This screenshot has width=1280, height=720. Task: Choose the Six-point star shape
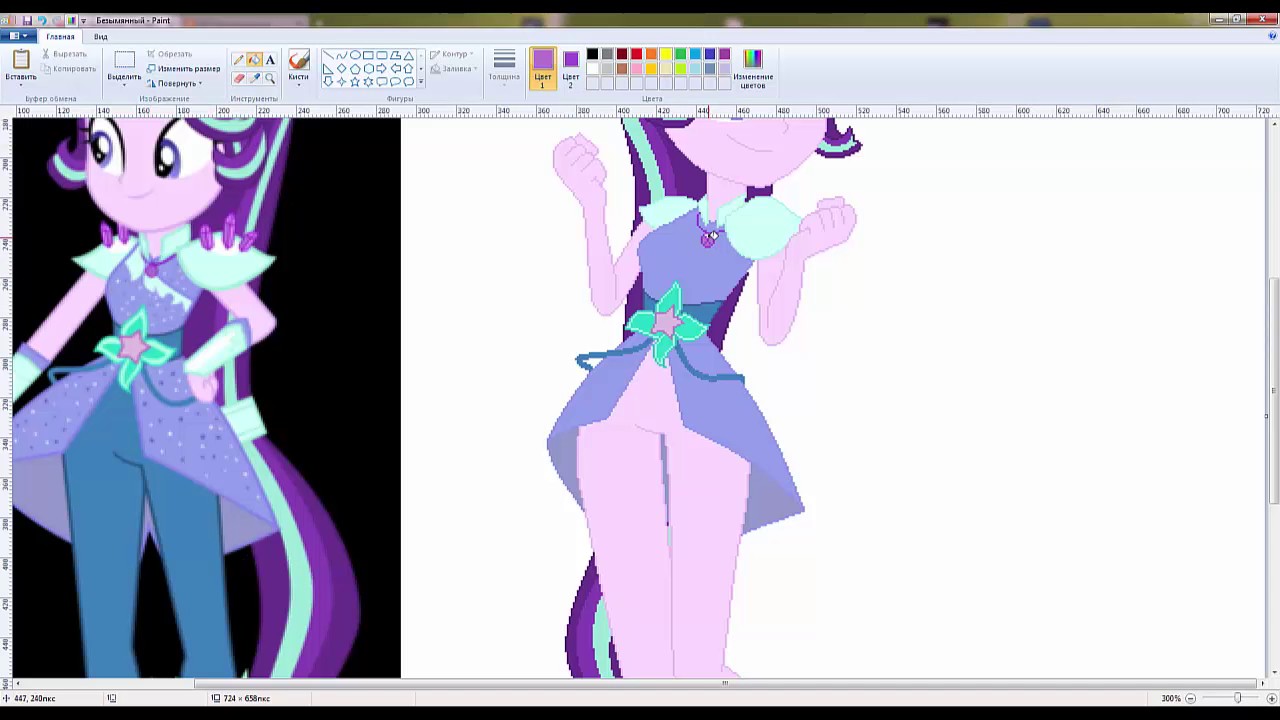click(x=368, y=81)
